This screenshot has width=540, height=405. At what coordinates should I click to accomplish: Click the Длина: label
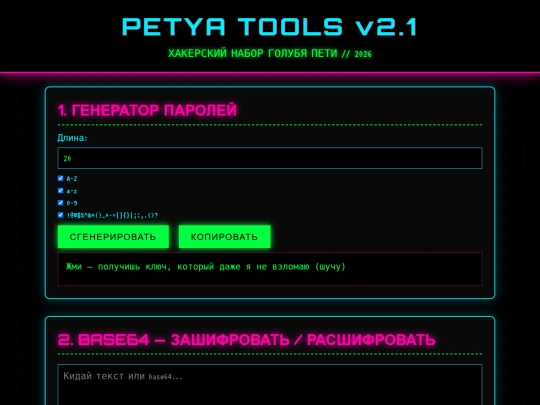click(x=72, y=138)
